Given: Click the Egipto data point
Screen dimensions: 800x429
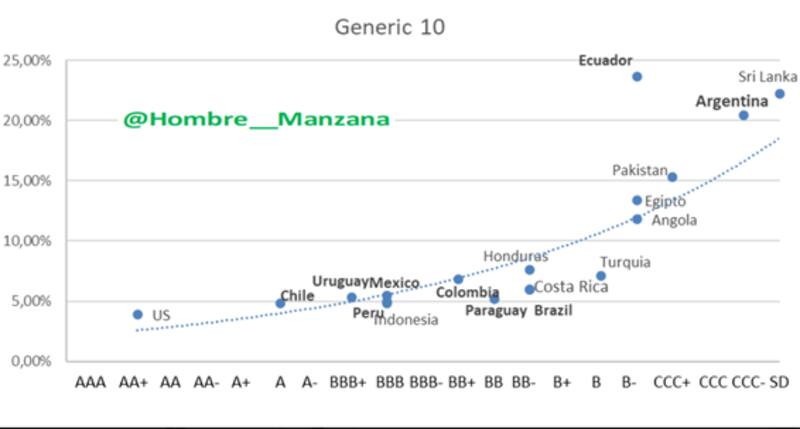Looking at the screenshot, I should [637, 200].
